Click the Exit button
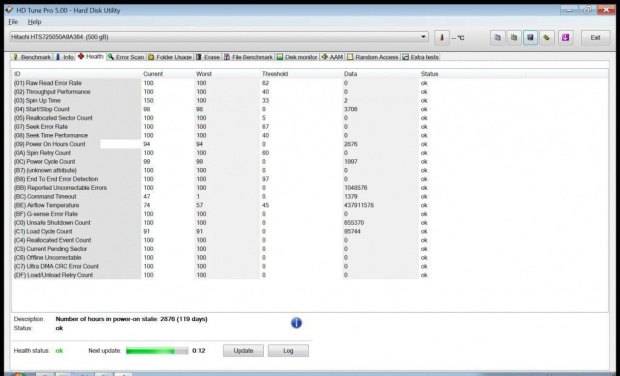620x376 pixels. coord(595,38)
